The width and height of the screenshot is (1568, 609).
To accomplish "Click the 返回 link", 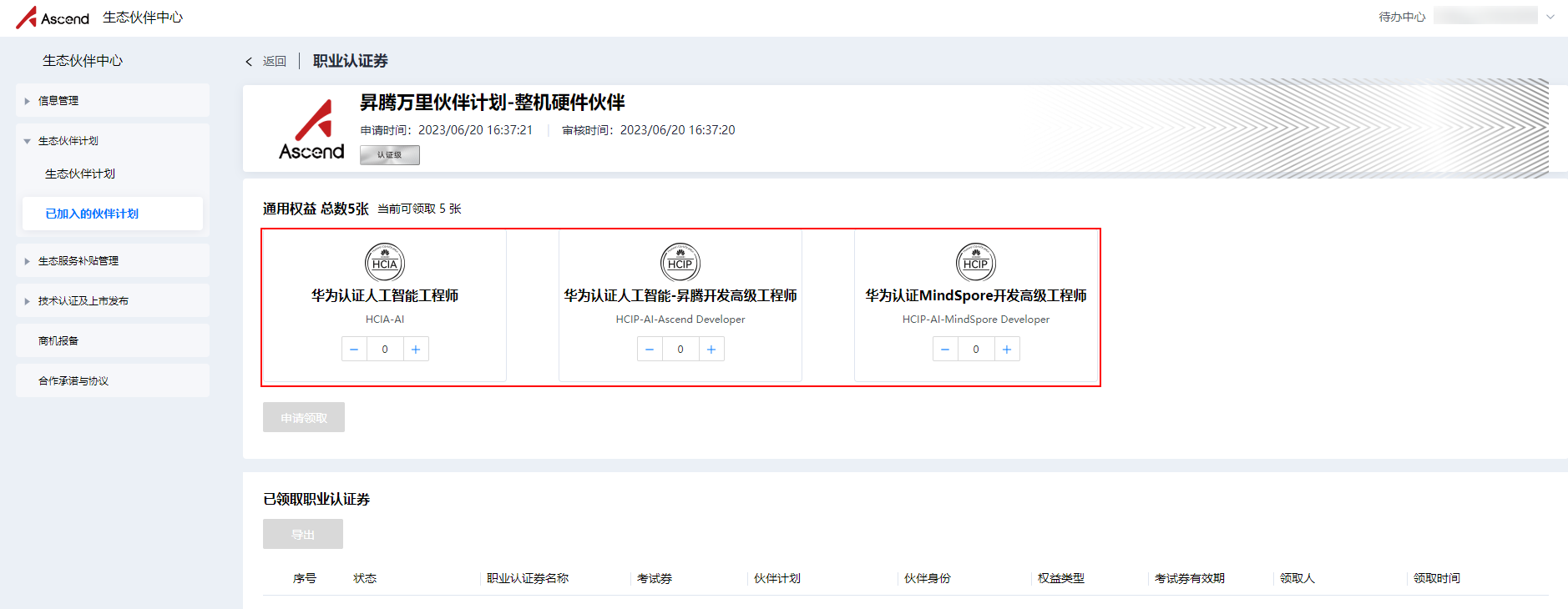I will 275,62.
